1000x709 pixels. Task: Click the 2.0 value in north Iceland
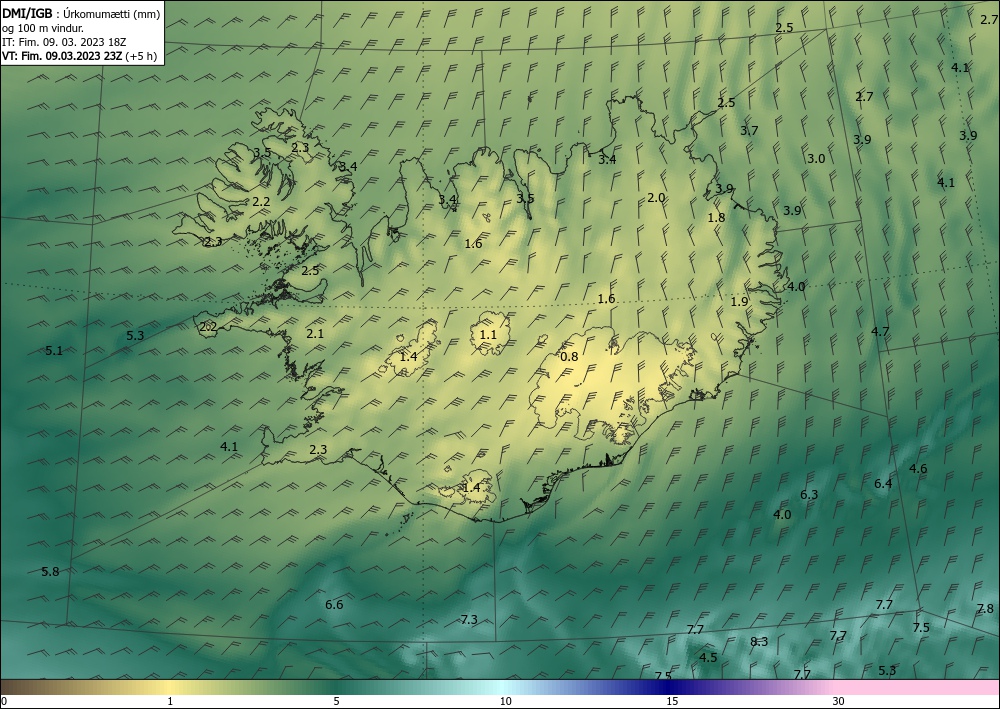point(656,198)
